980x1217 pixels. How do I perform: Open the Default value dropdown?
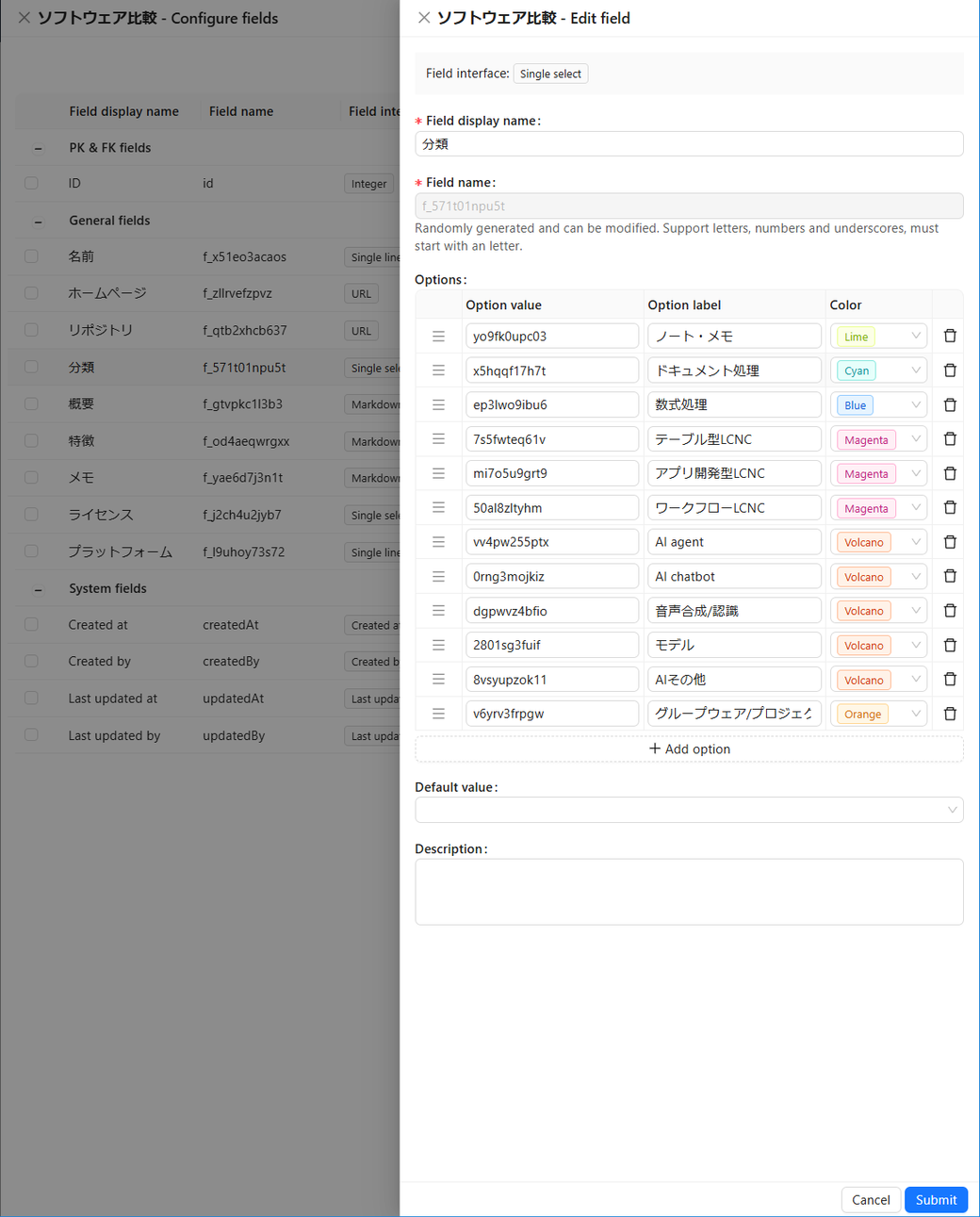click(688, 810)
